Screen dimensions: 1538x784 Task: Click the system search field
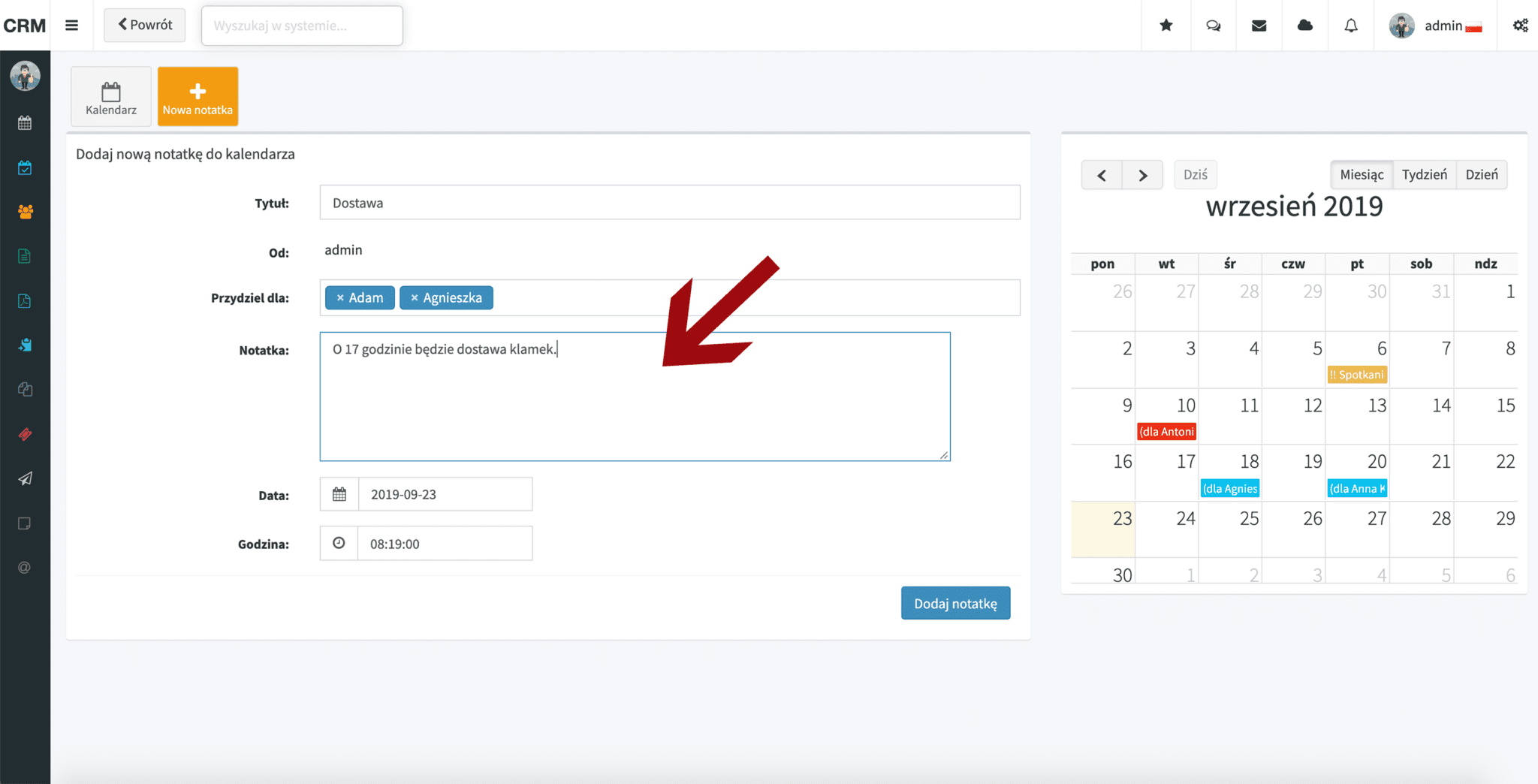click(302, 26)
